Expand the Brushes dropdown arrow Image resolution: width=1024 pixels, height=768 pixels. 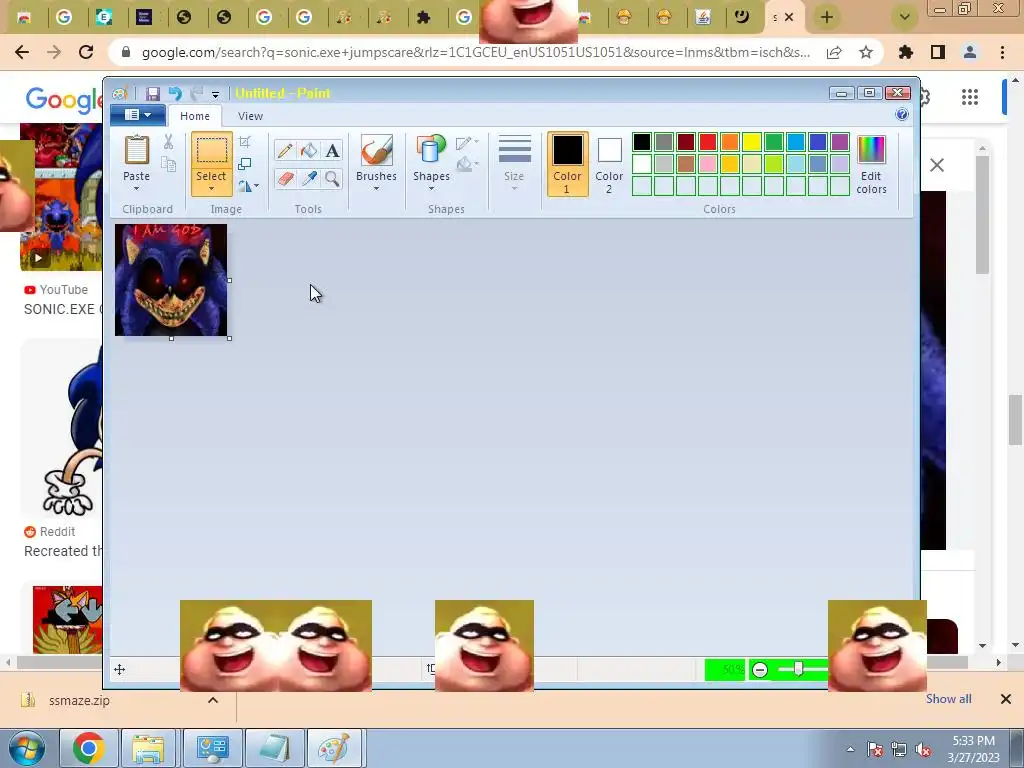[x=376, y=189]
